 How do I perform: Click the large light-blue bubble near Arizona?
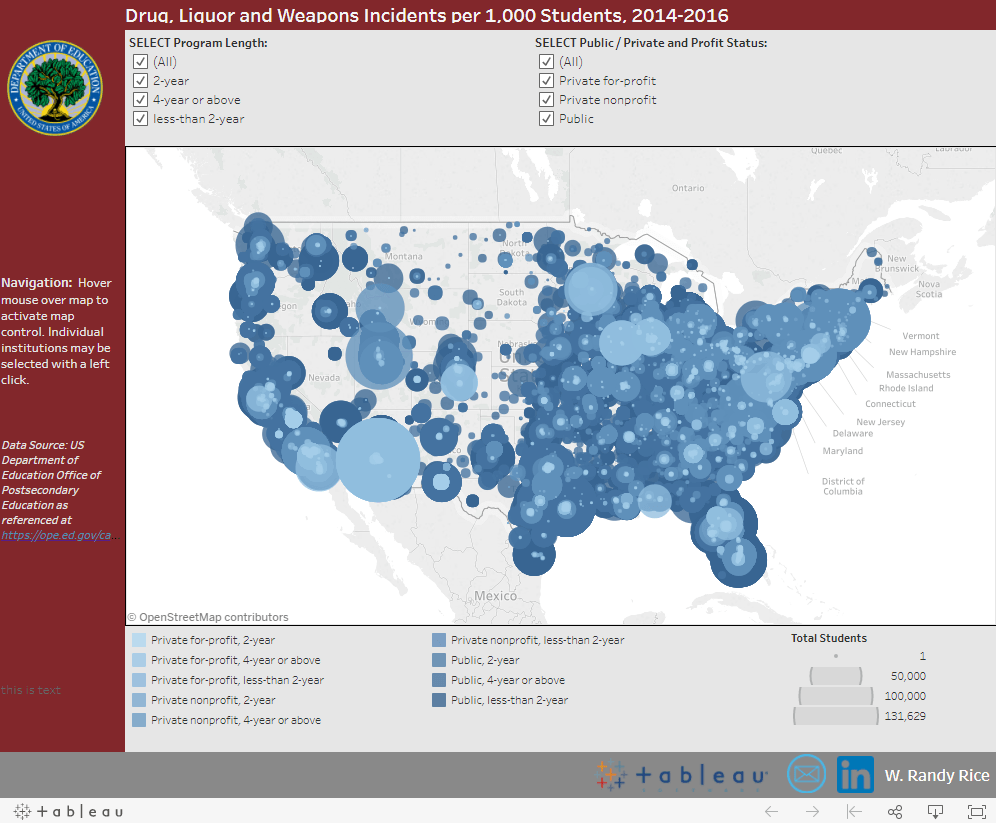pos(378,460)
